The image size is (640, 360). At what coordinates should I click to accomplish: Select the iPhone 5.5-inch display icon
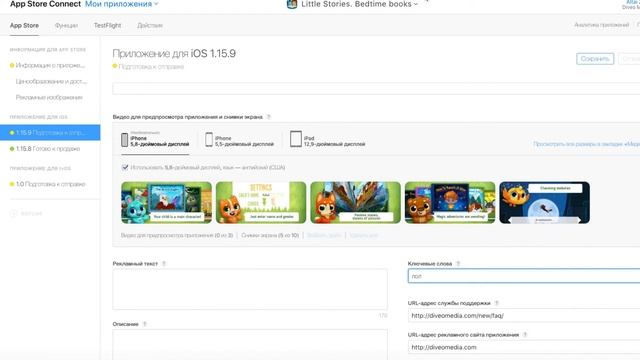(209, 140)
